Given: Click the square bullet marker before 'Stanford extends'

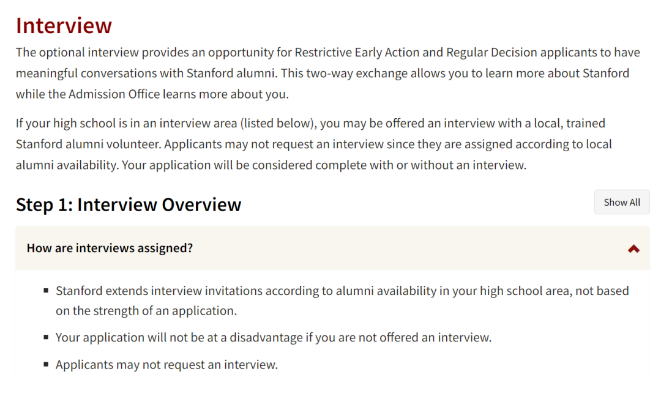Looking at the screenshot, I should point(46,291).
